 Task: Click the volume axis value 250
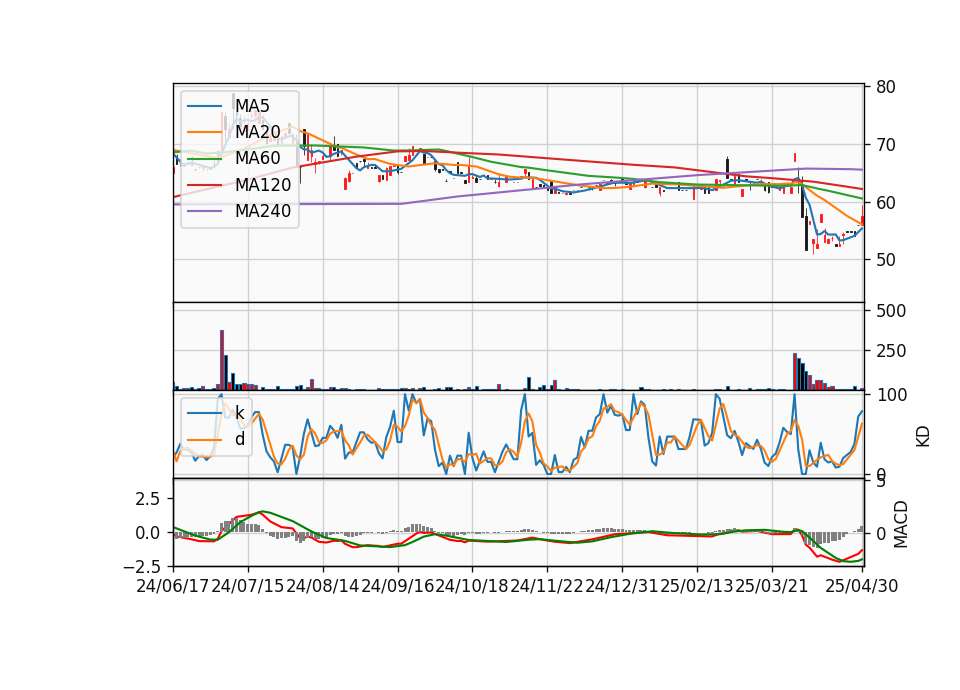click(891, 351)
